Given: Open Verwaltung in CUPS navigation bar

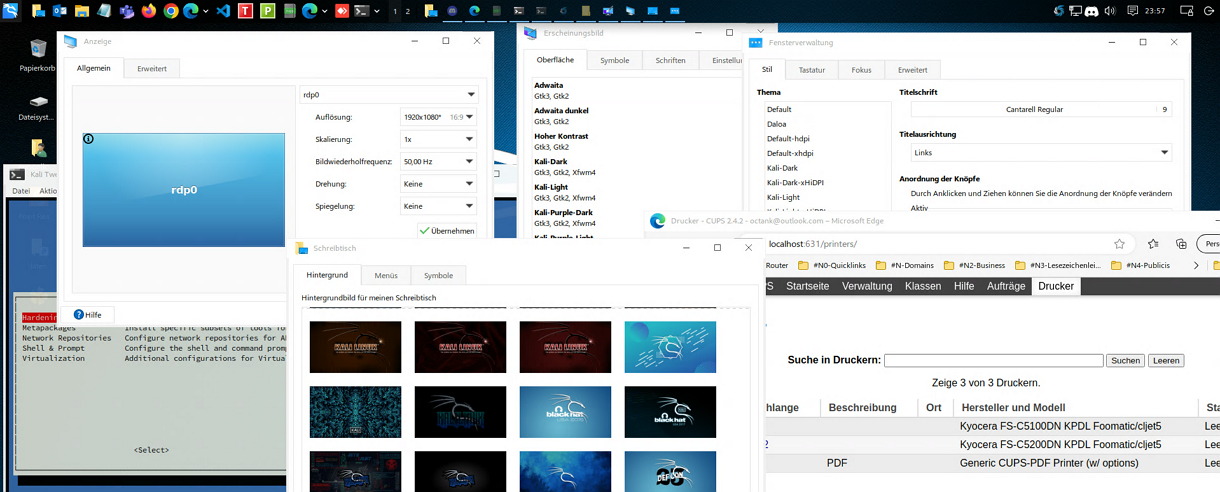Looking at the screenshot, I should coord(867,286).
